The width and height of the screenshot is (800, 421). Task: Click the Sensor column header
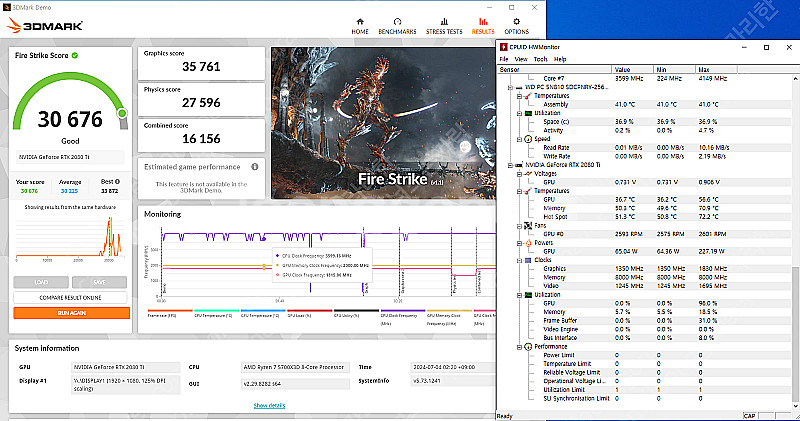coord(555,69)
